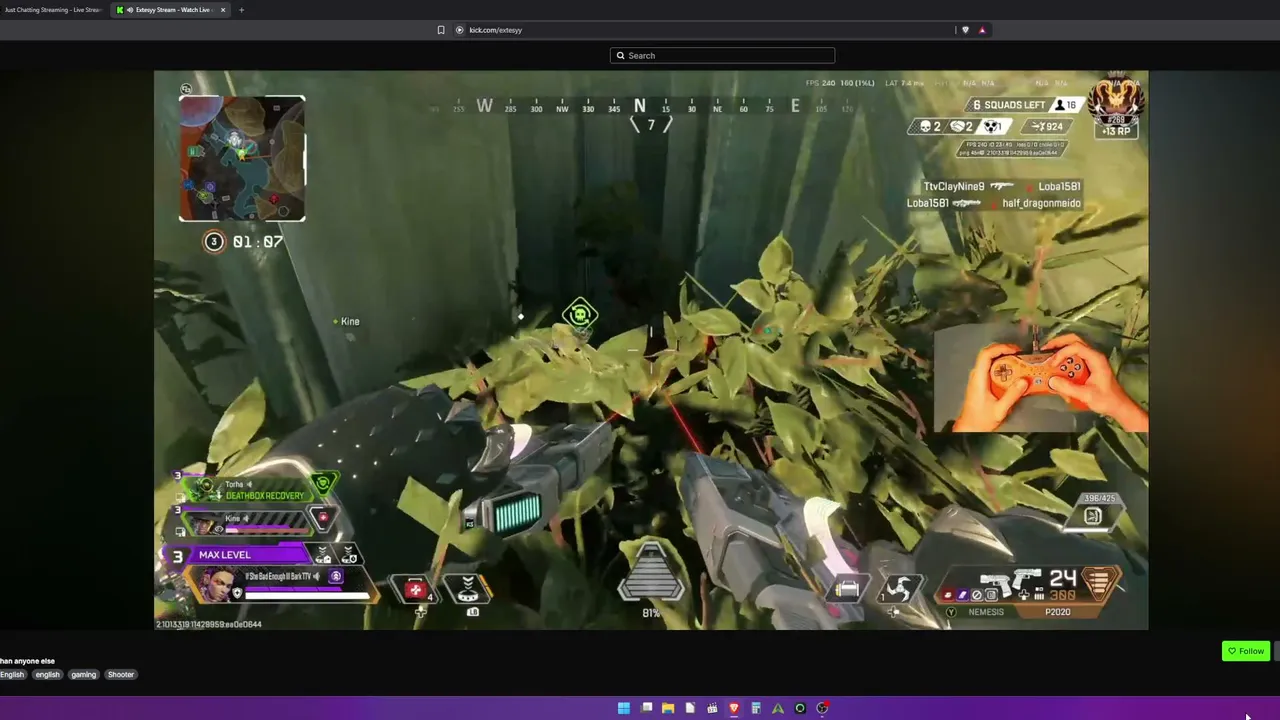The height and width of the screenshot is (720, 1280).
Task: Click the compass N heading marker
Action: (x=640, y=105)
